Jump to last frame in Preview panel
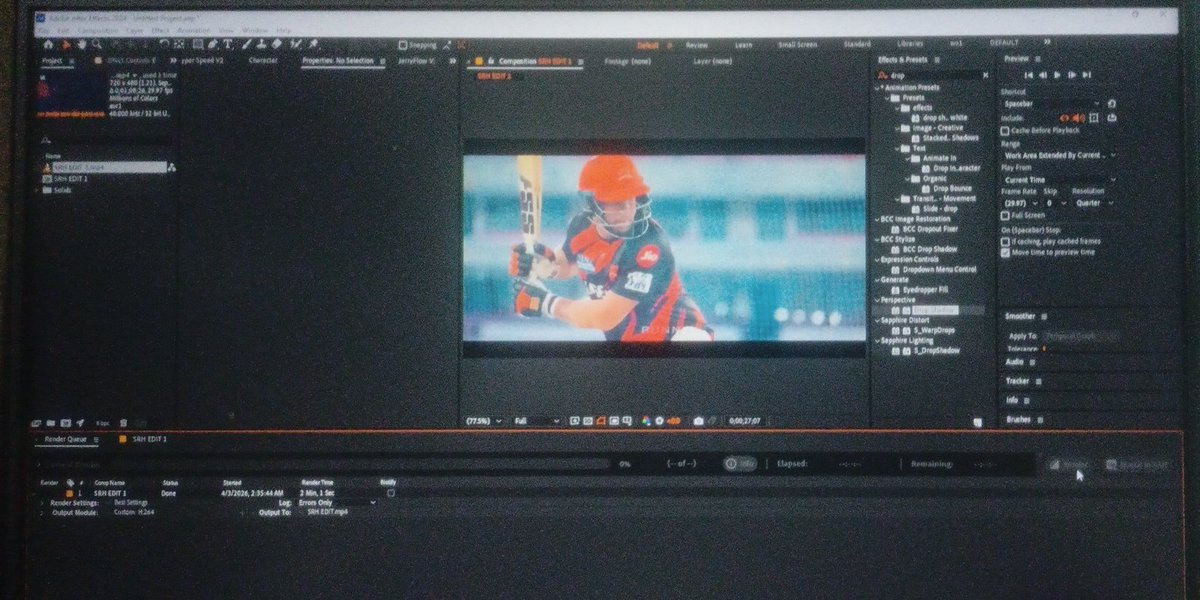Viewport: 1200px width, 600px height. click(x=1088, y=75)
